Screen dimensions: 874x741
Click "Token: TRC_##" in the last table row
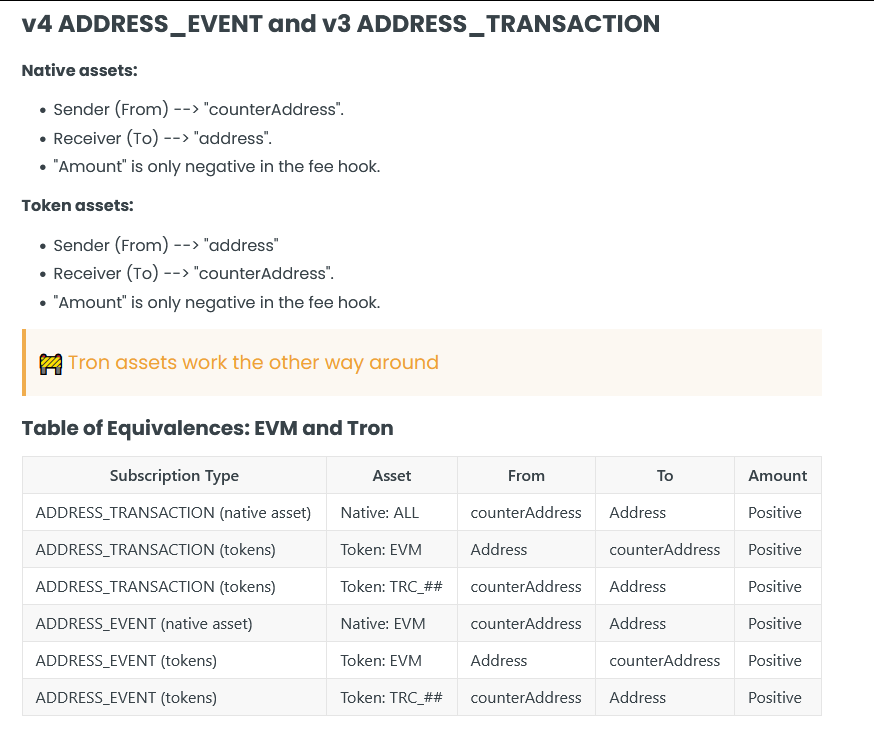(391, 698)
